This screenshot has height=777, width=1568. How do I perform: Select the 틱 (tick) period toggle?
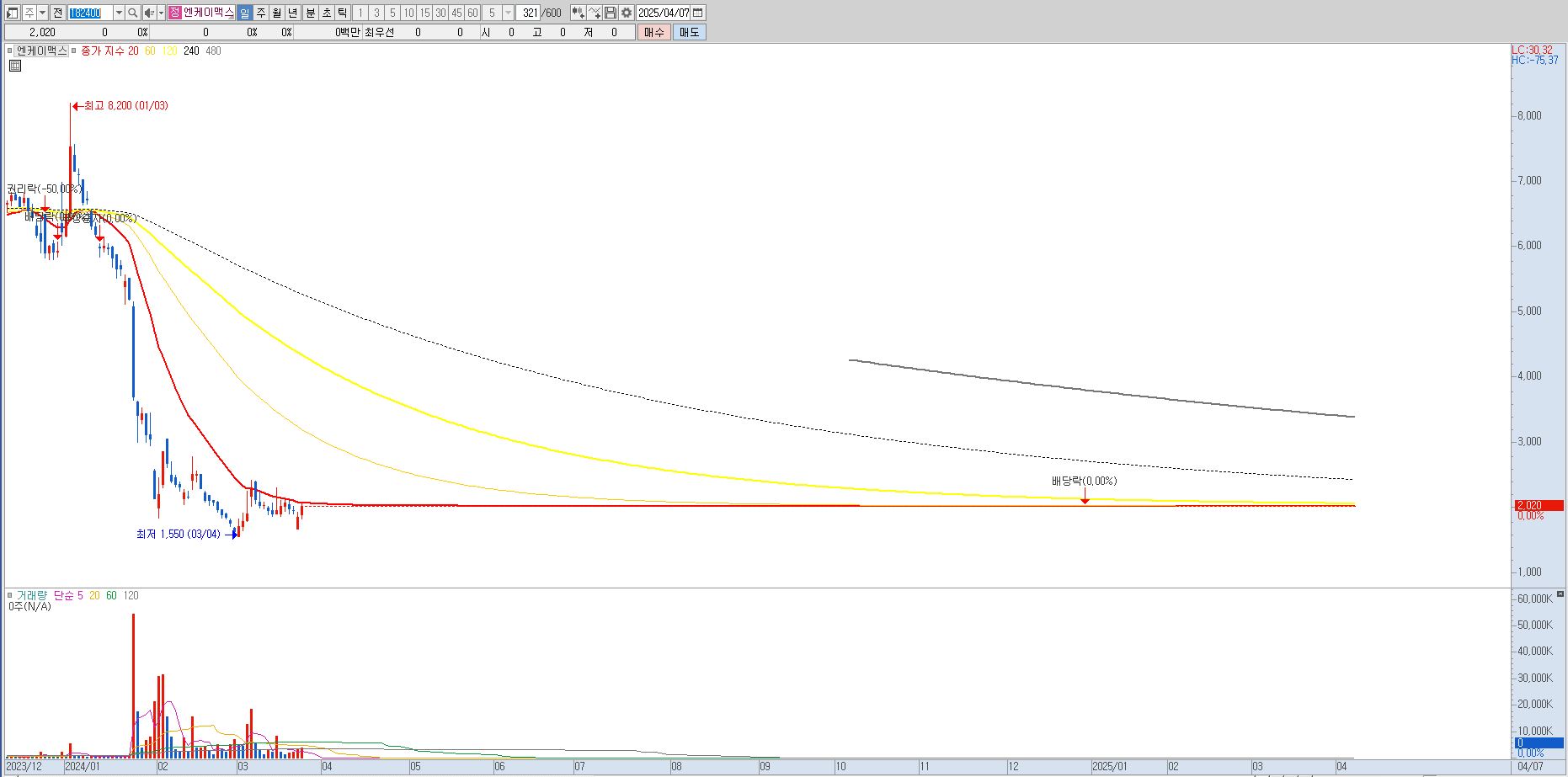click(343, 13)
